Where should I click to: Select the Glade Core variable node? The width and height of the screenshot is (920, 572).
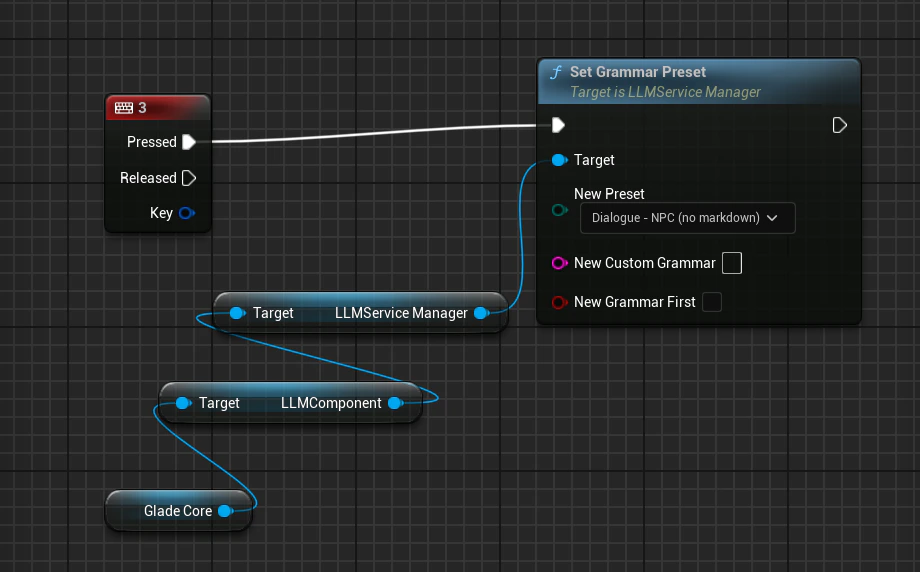tap(178, 511)
